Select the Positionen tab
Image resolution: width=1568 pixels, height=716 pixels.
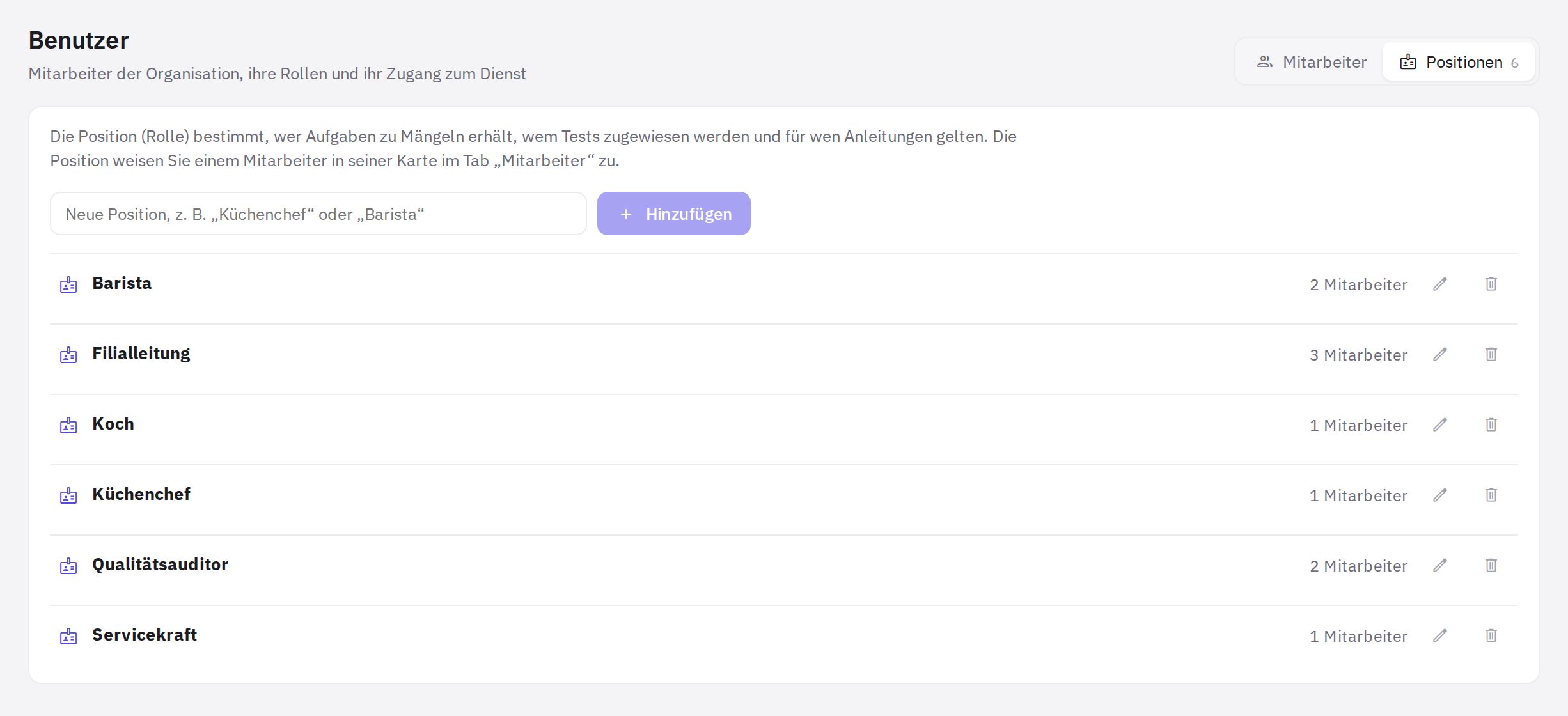(x=1459, y=62)
